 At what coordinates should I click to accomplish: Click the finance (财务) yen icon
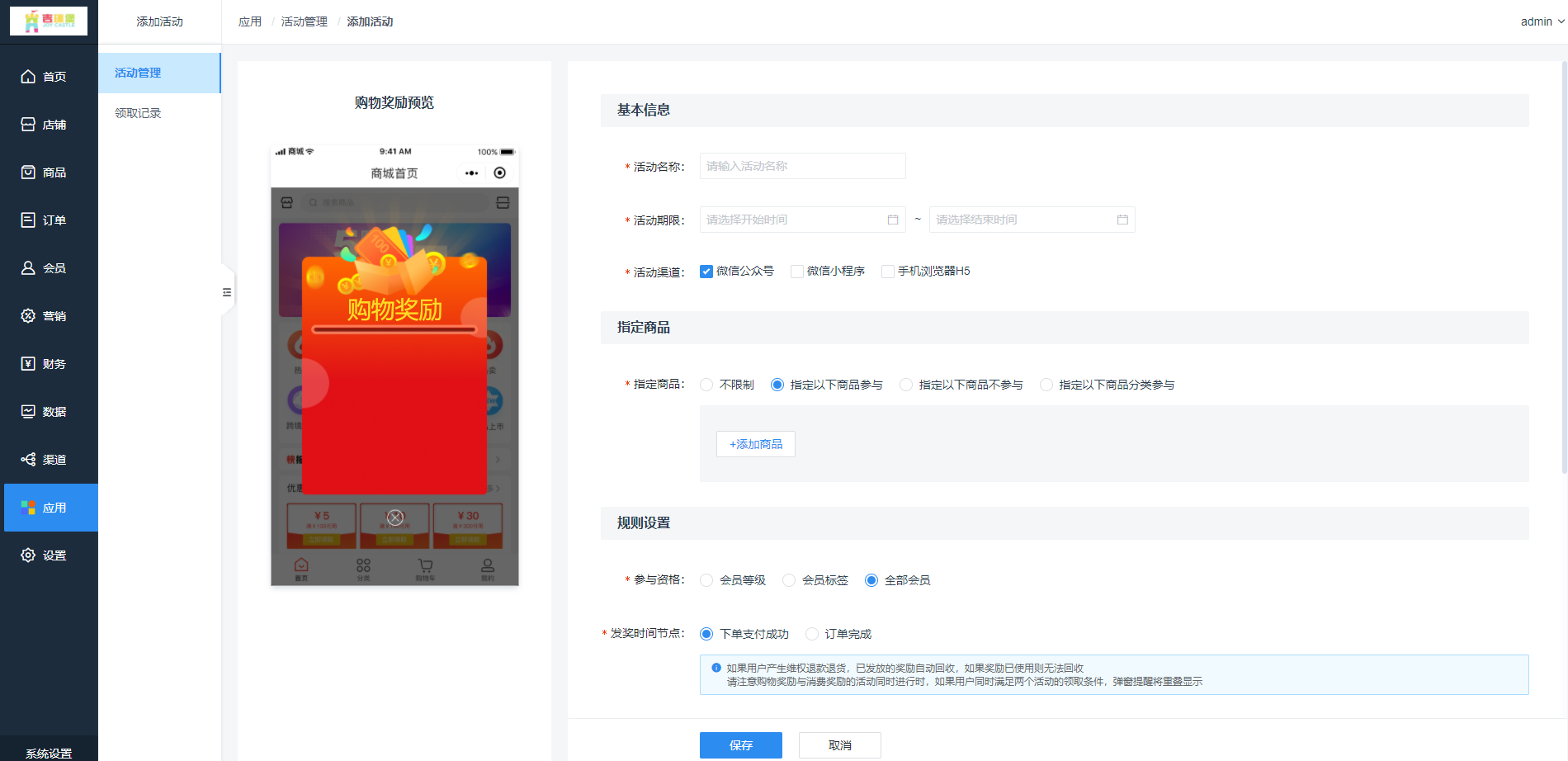[x=28, y=364]
